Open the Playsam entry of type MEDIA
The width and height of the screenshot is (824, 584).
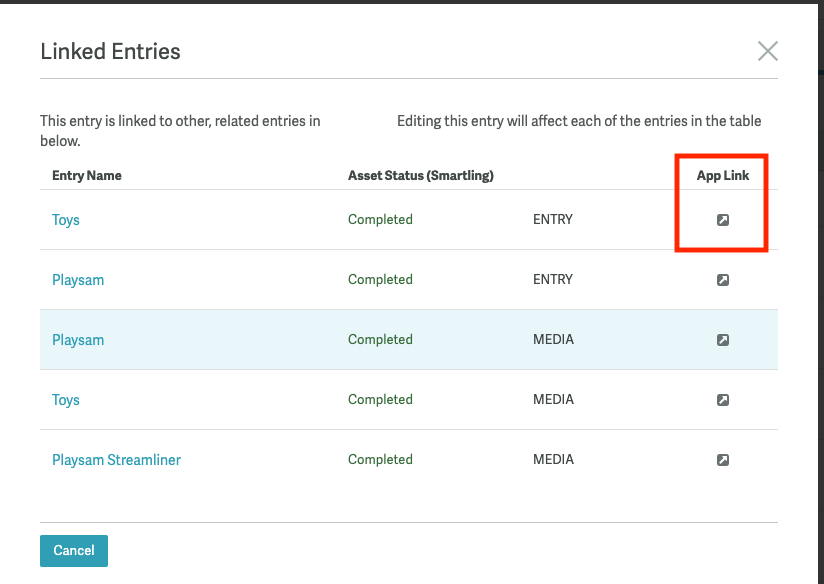(x=78, y=340)
